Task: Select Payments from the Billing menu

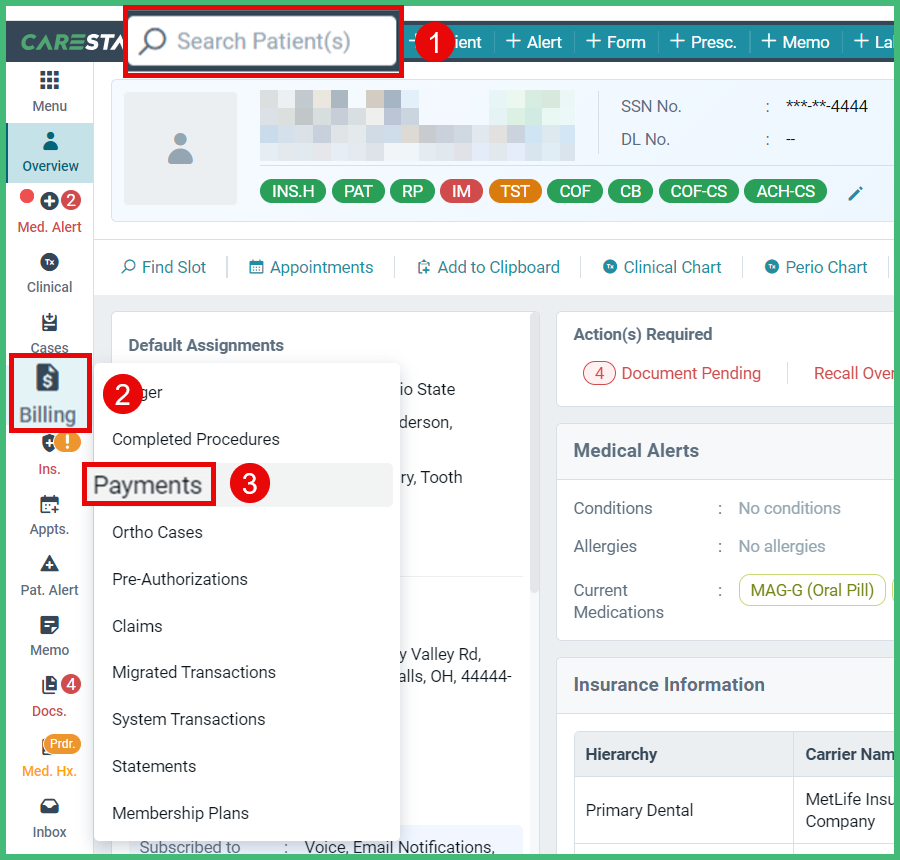Action: pyautogui.click(x=149, y=484)
